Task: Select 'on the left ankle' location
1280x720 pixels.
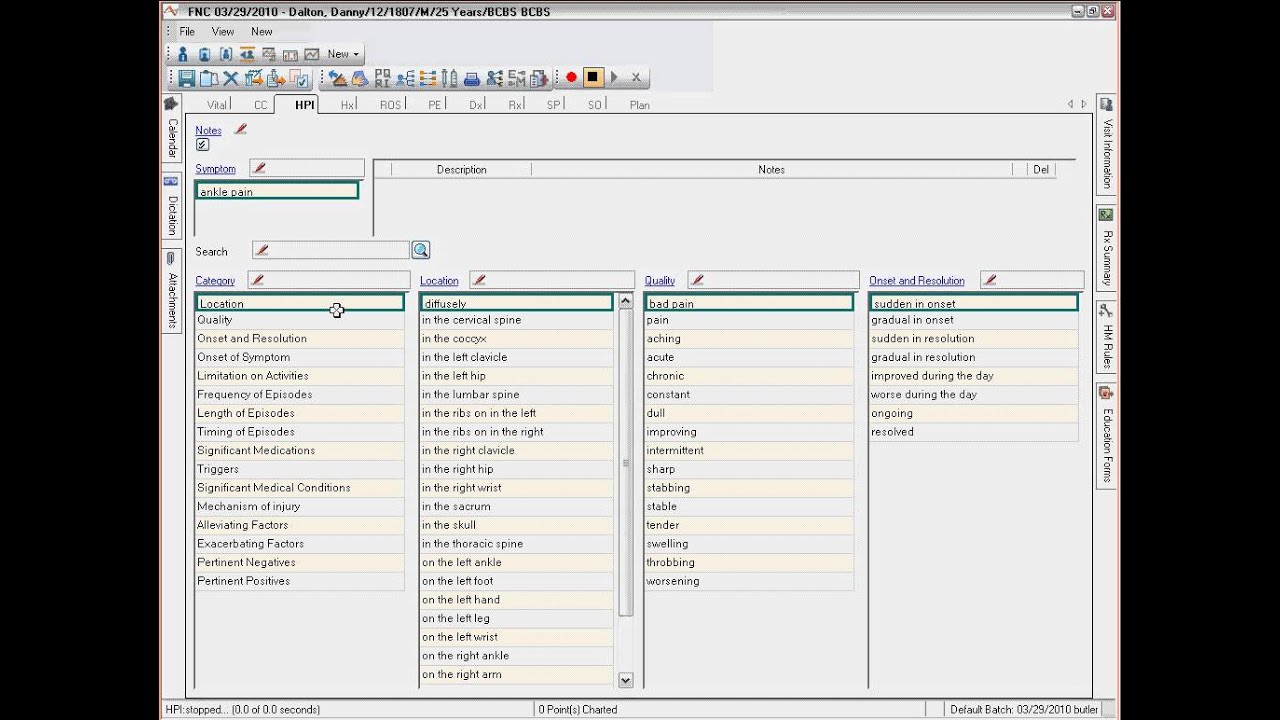Action: click(516, 562)
